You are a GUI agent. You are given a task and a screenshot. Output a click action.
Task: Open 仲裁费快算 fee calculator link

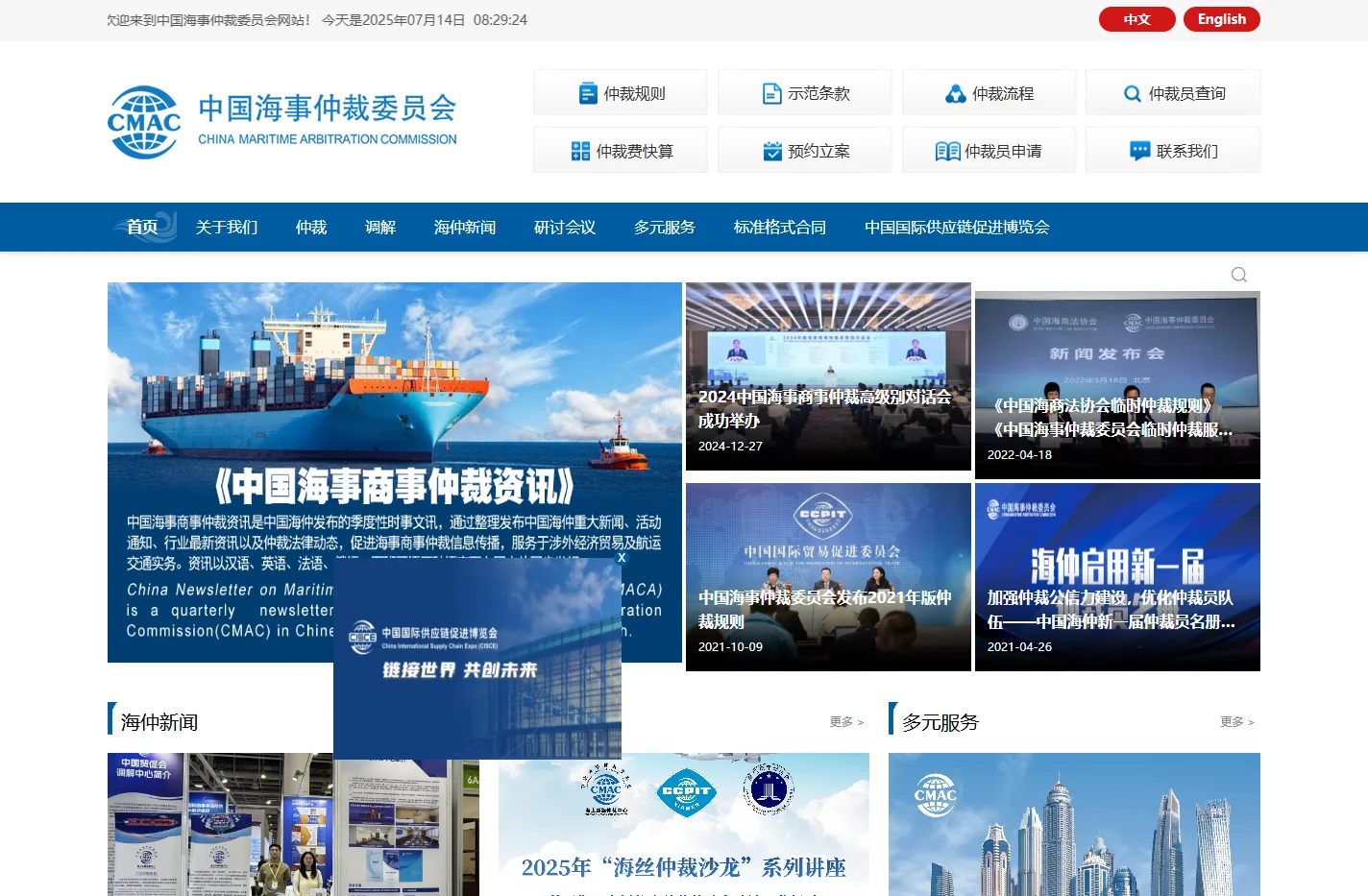pyautogui.click(x=621, y=150)
